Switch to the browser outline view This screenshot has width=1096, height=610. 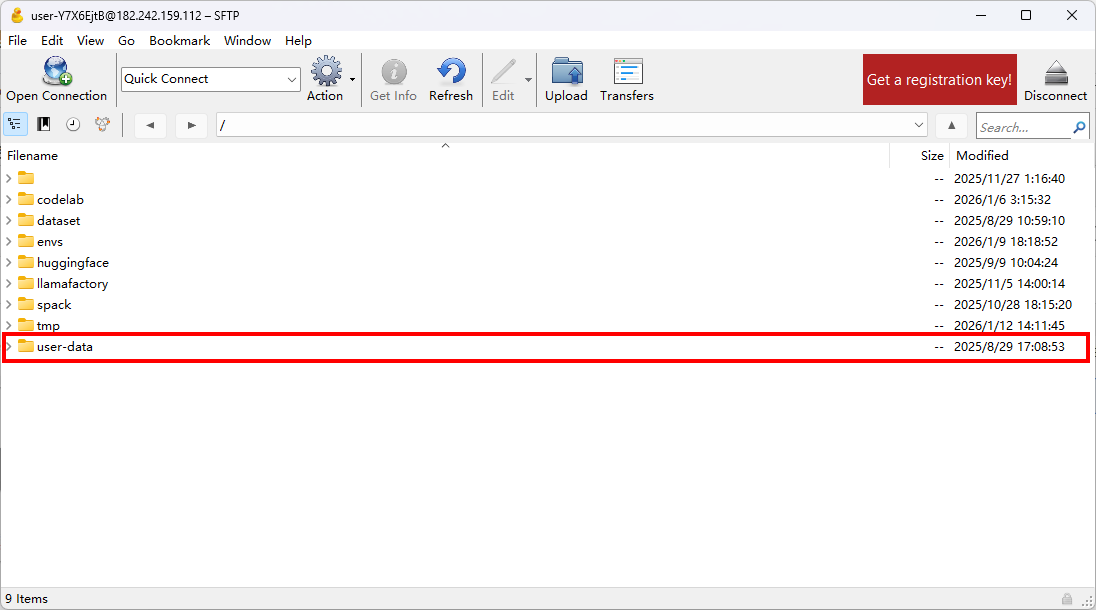pos(15,125)
